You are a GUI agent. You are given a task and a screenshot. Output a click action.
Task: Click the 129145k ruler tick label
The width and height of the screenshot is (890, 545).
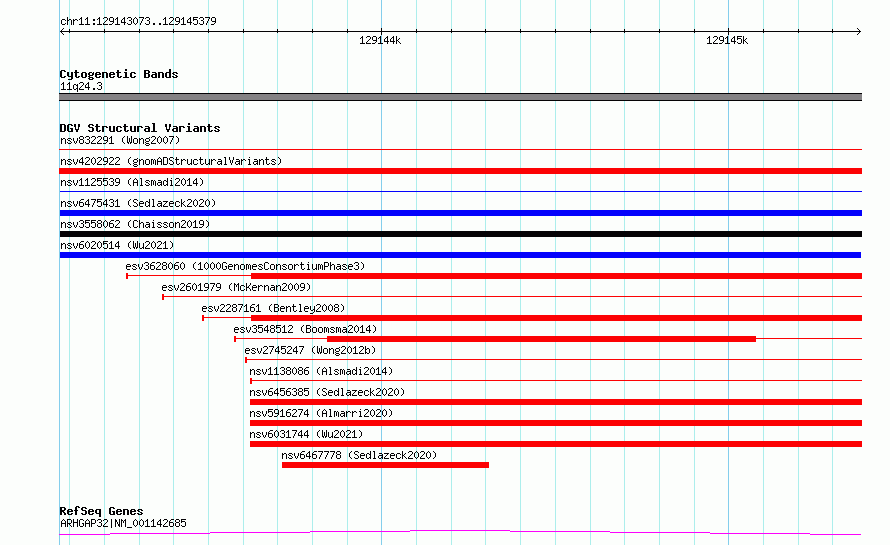point(727,40)
